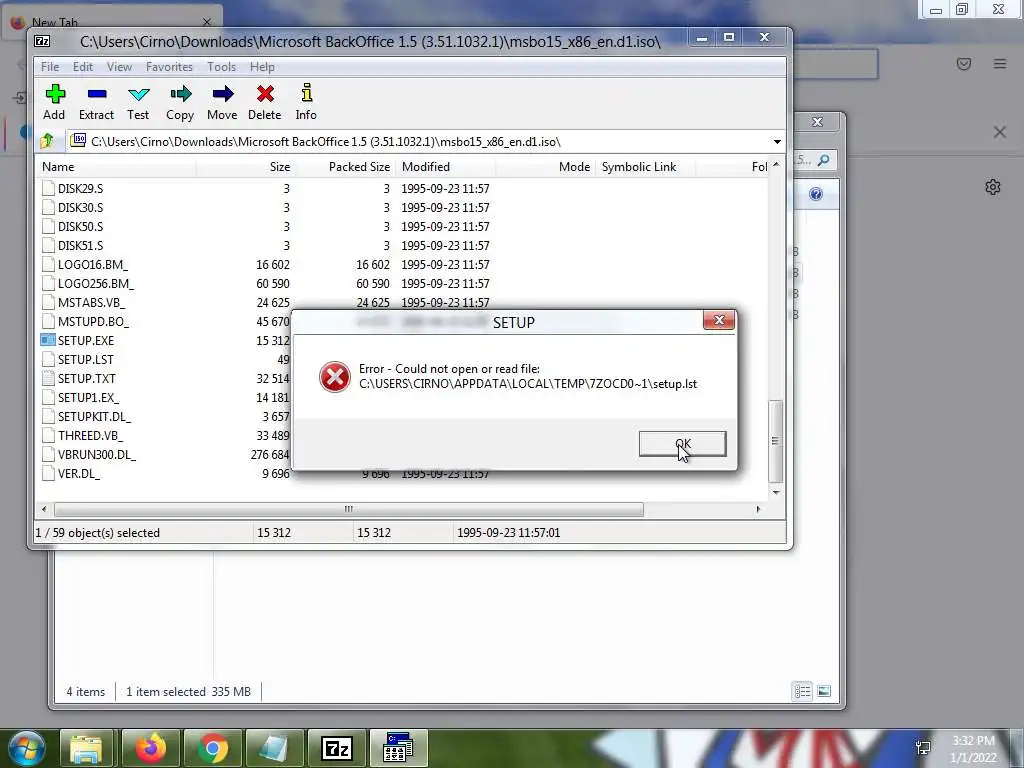The height and width of the screenshot is (768, 1024).
Task: Click the Explorer search magnifier icon
Action: [824, 159]
